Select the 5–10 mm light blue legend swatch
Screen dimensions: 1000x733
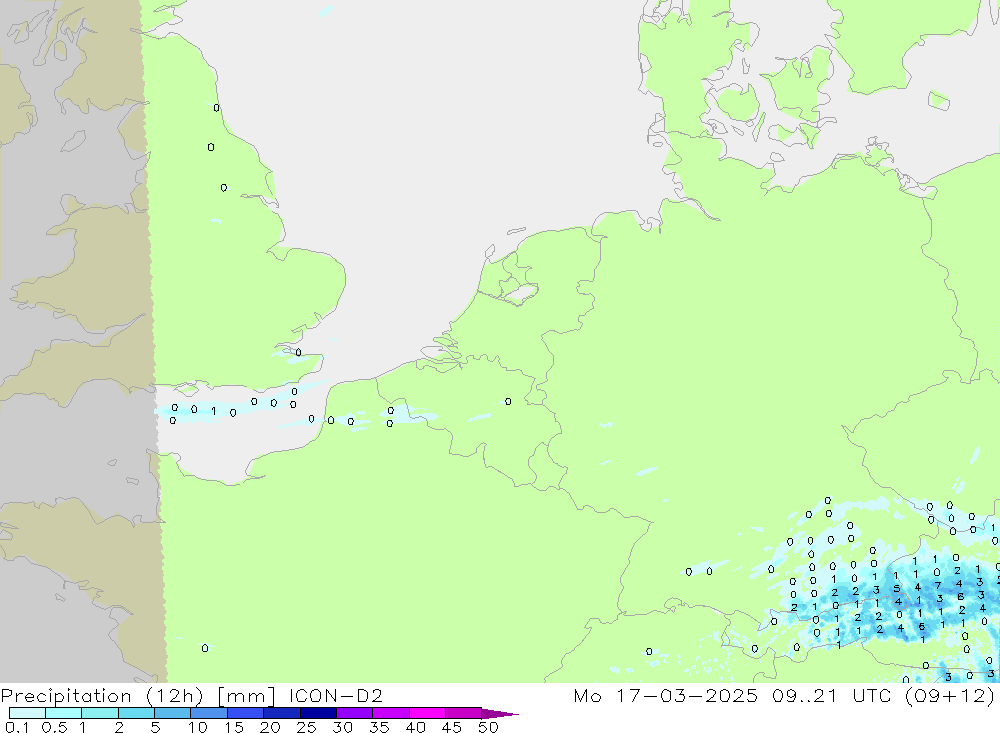tap(172, 713)
